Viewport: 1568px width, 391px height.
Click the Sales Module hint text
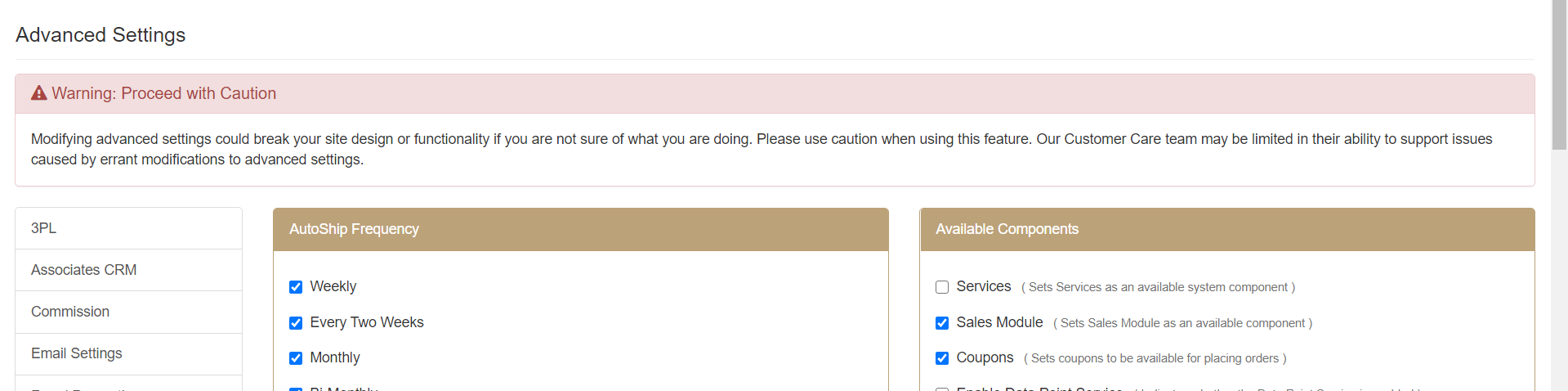(x=1182, y=323)
